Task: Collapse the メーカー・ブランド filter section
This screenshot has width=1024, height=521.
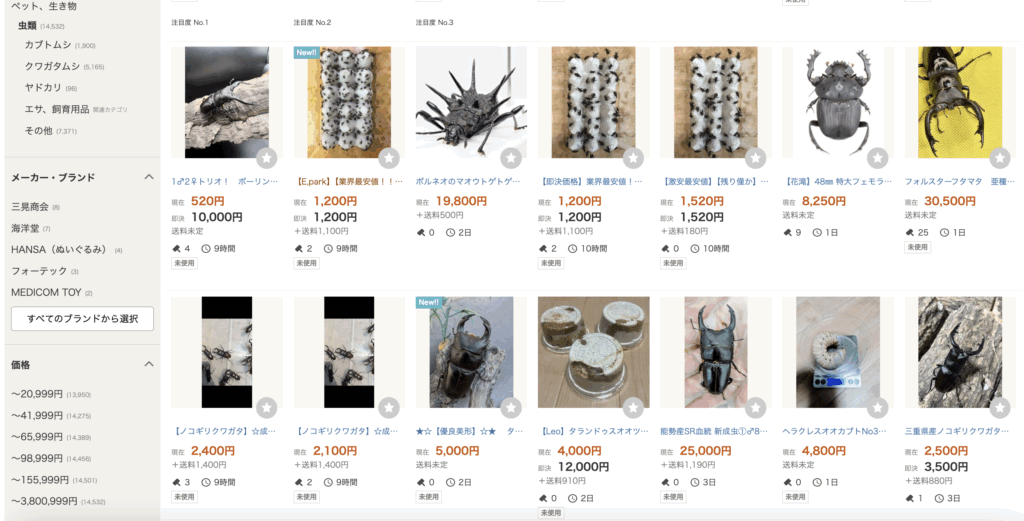Action: (149, 177)
